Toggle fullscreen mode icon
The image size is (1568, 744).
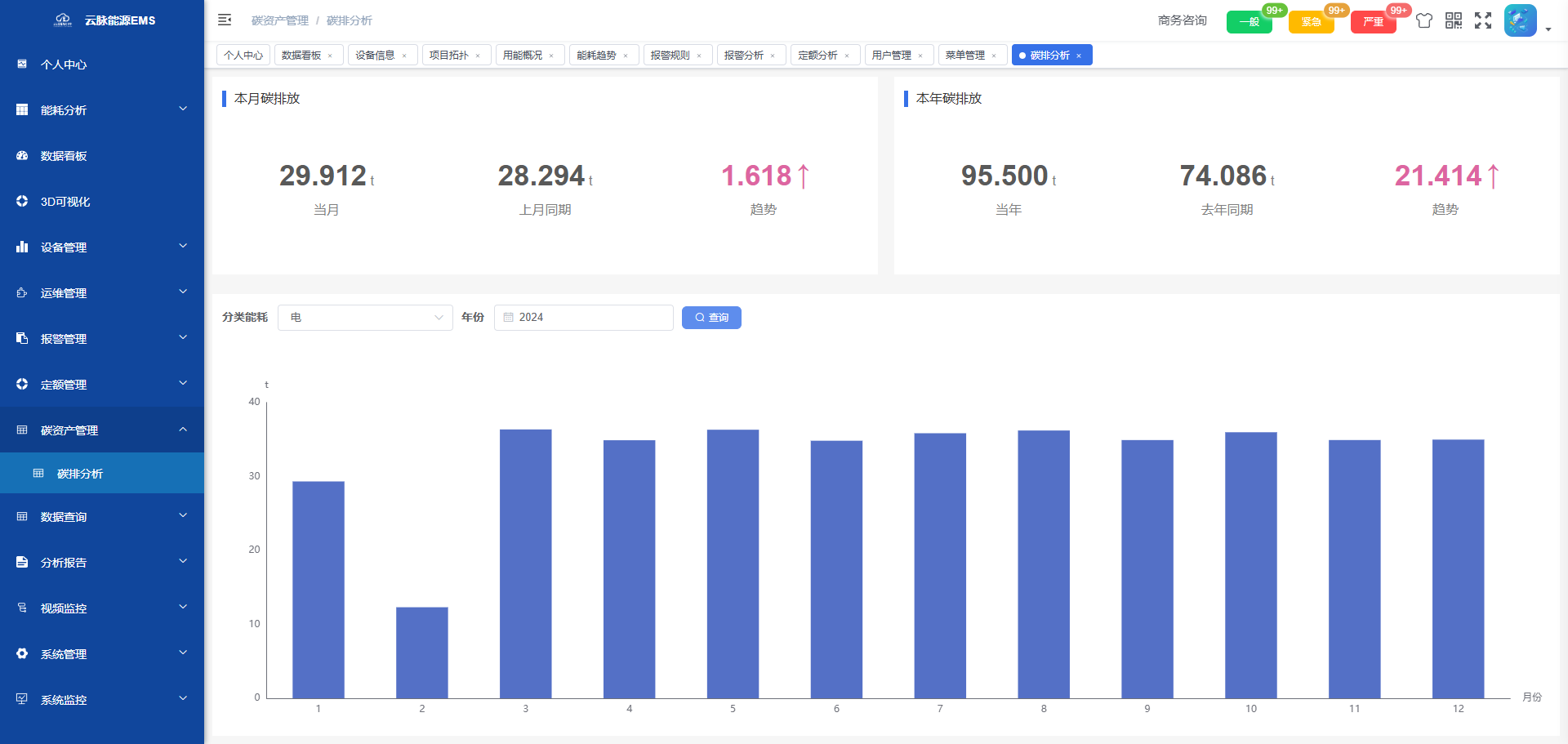tap(1483, 20)
